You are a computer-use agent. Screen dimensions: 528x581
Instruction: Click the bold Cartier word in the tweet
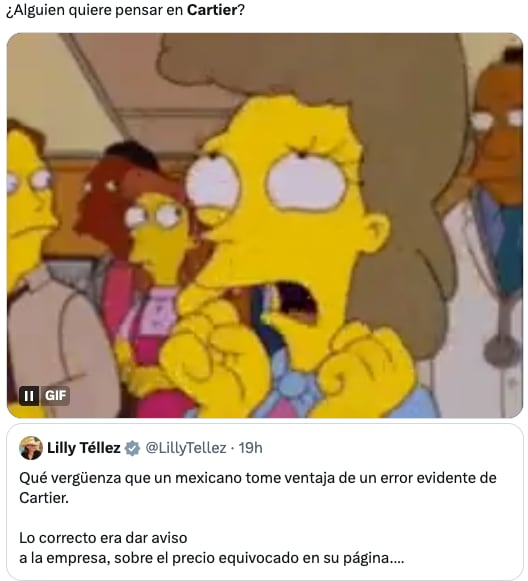pyautogui.click(x=212, y=10)
